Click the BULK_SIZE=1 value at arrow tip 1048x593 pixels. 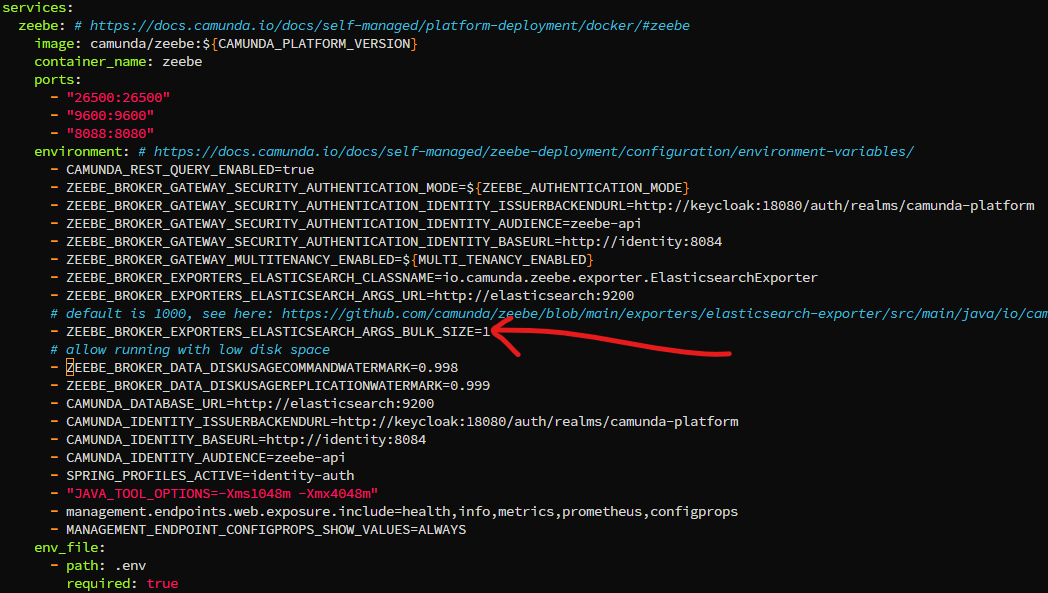[x=486, y=332]
